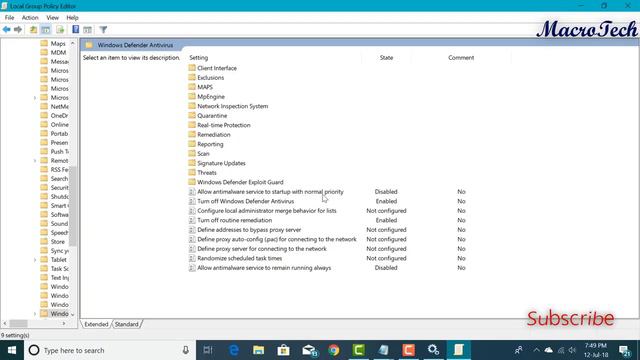
Task: Click the Export List toolbar icon
Action: pyautogui.click(x=60, y=29)
